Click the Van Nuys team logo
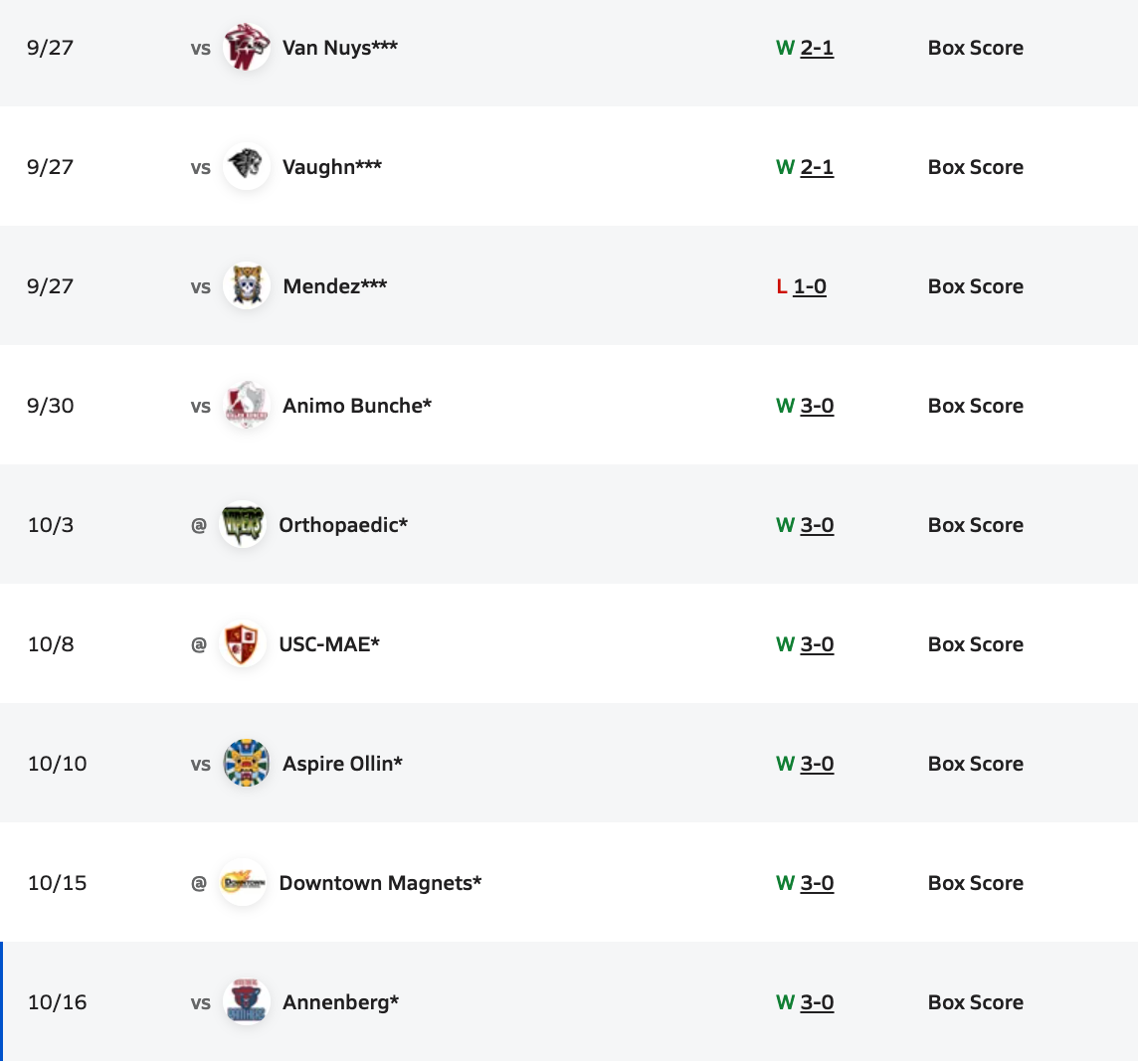The image size is (1138, 1064). pyautogui.click(x=246, y=48)
